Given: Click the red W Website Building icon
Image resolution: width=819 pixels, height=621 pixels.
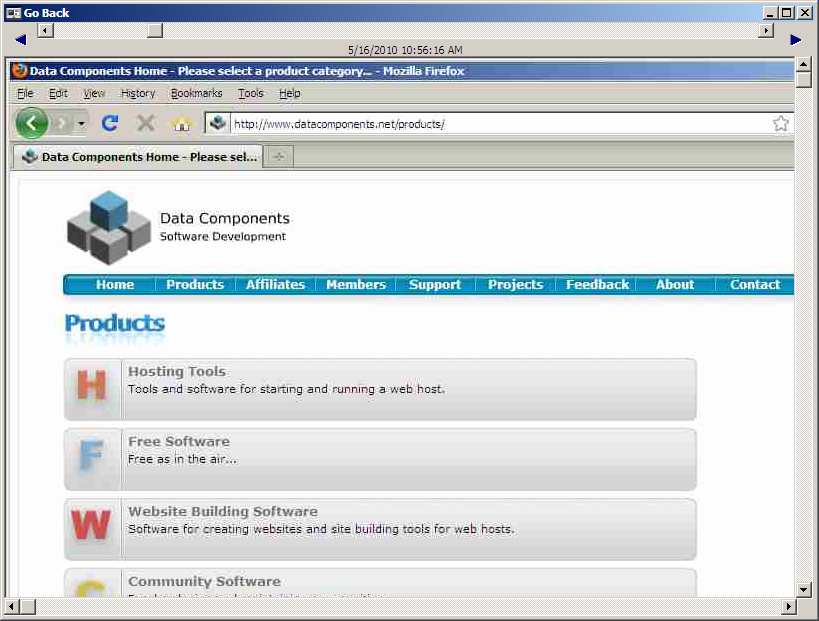Looking at the screenshot, I should pos(92,528).
